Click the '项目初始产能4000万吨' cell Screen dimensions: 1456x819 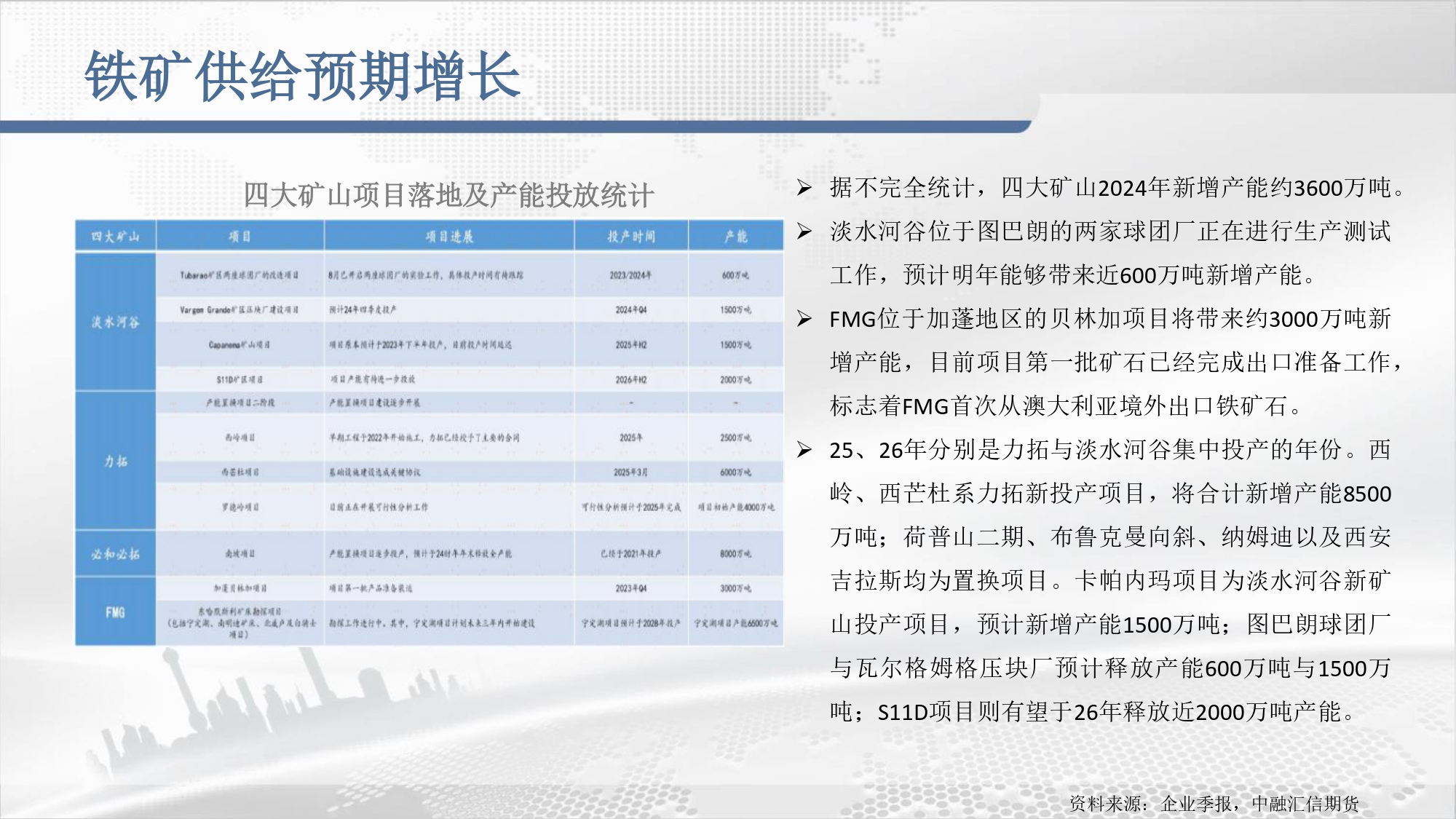point(736,507)
